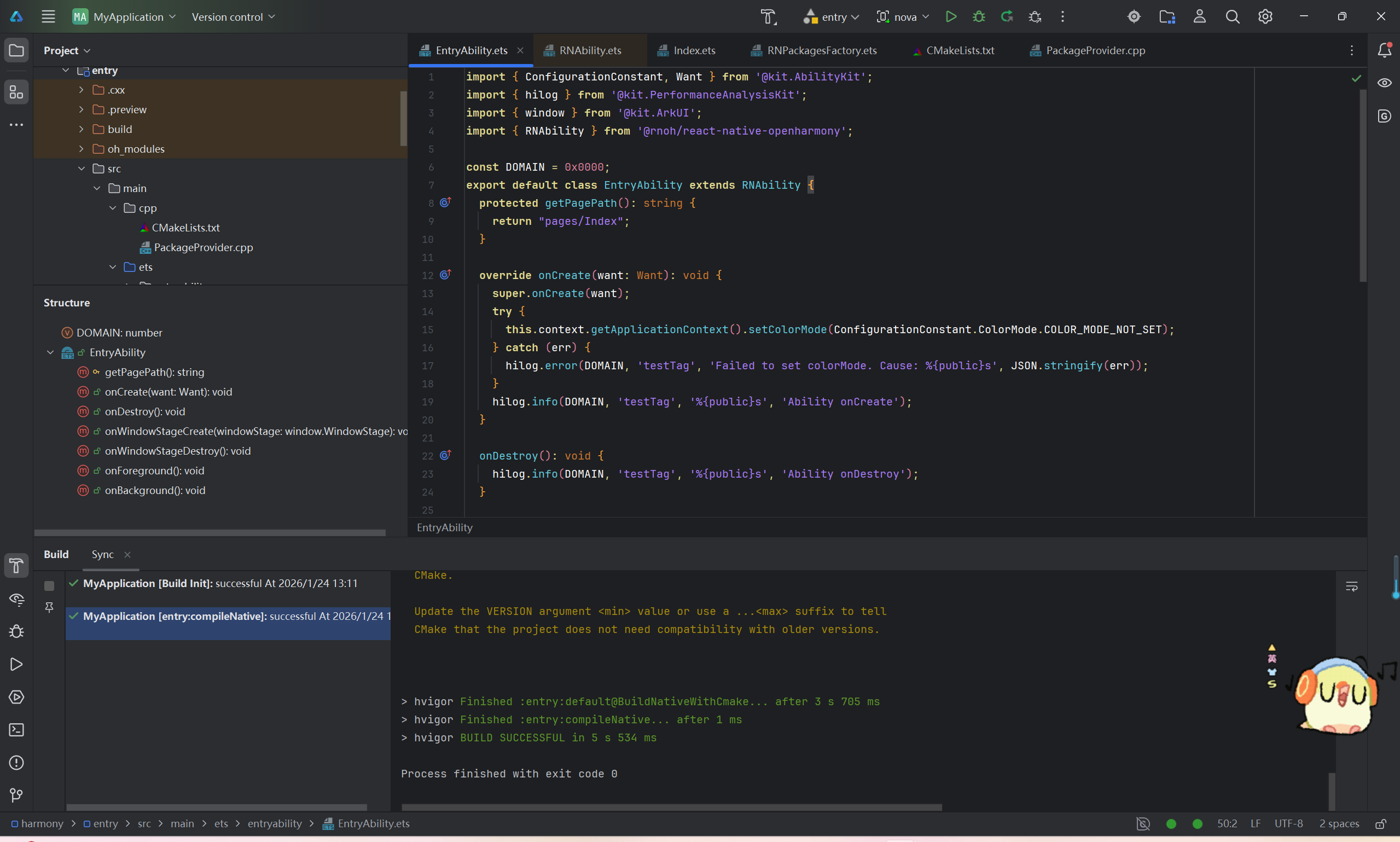Open Version Control branch icon in sidebar
Image resolution: width=1400 pixels, height=842 pixels.
[x=16, y=795]
